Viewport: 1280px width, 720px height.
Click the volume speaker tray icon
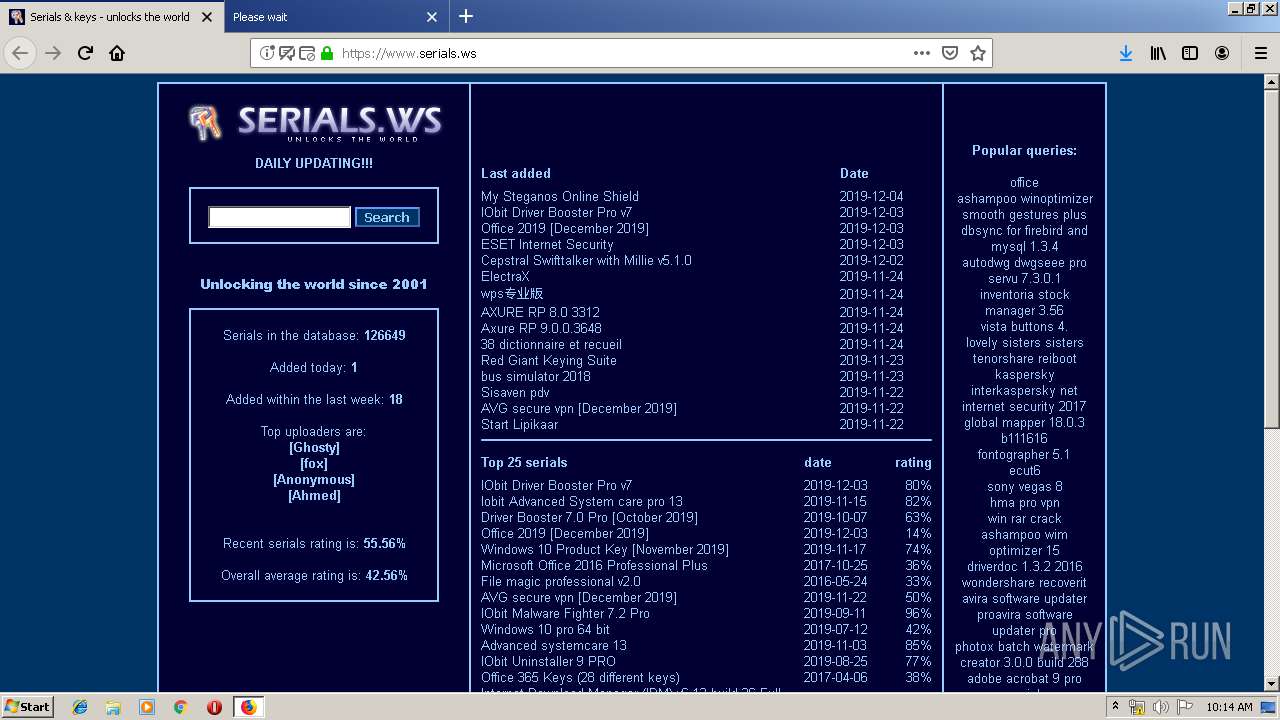[x=1160, y=707]
